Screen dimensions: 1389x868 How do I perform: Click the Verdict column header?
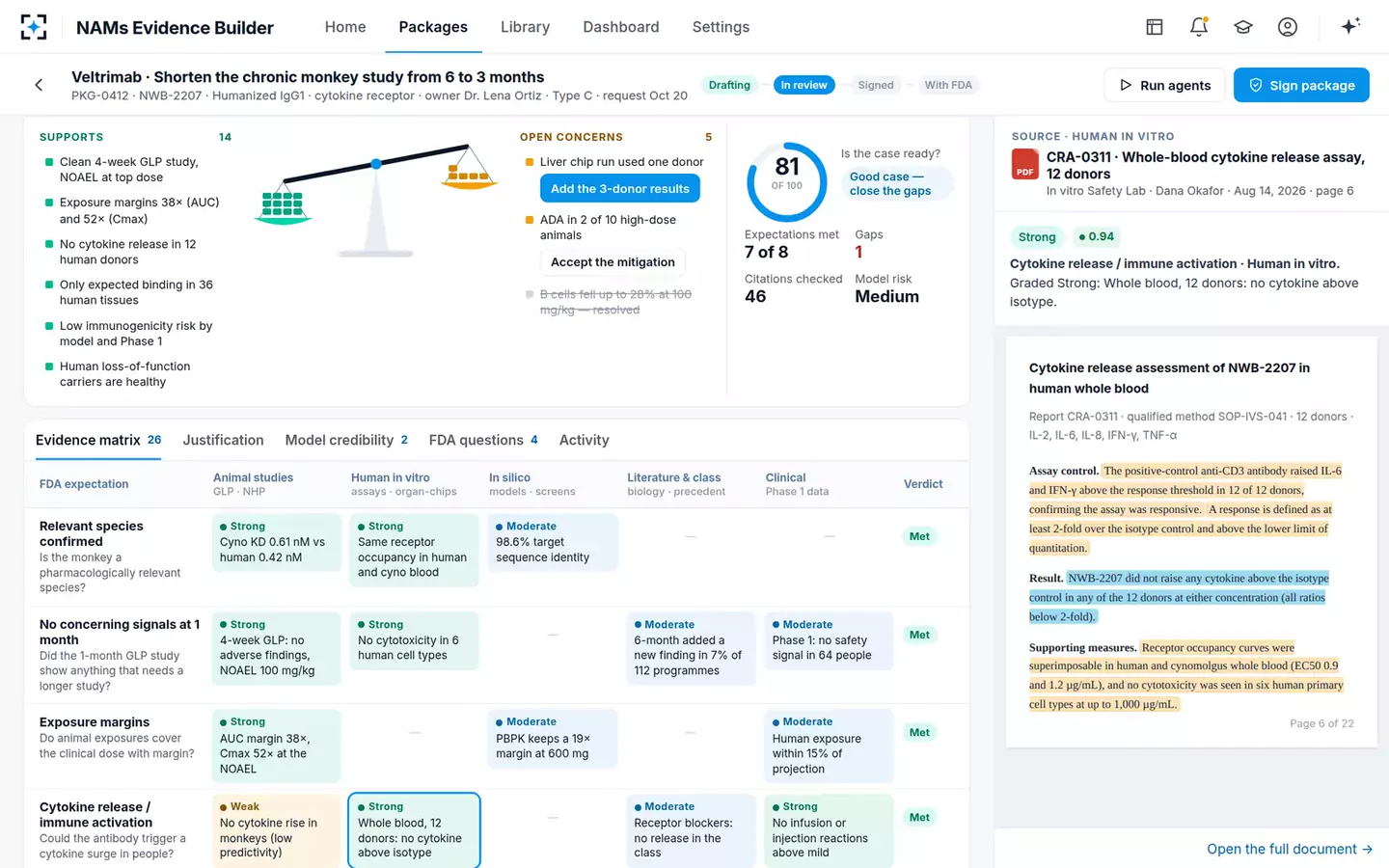pos(923,484)
